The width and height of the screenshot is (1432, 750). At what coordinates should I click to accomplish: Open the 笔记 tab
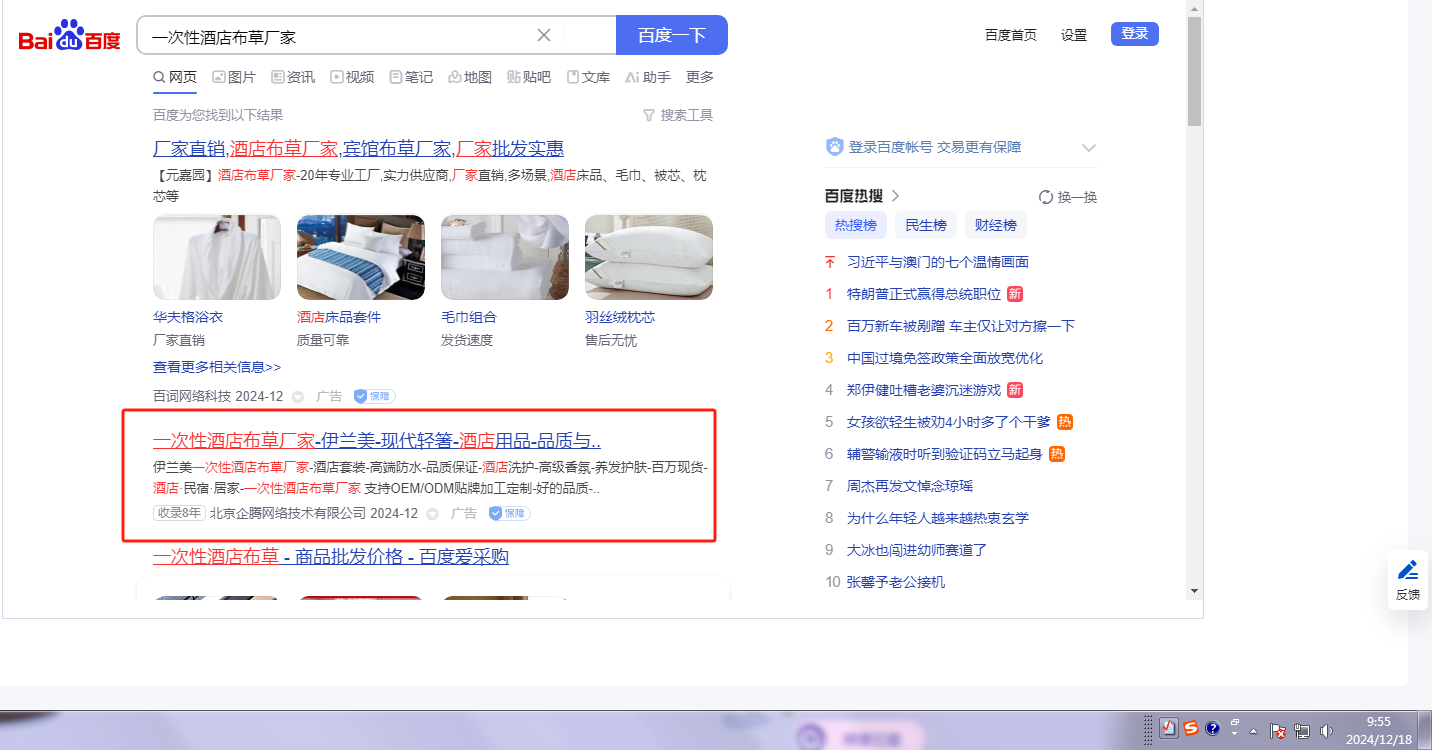(411, 77)
